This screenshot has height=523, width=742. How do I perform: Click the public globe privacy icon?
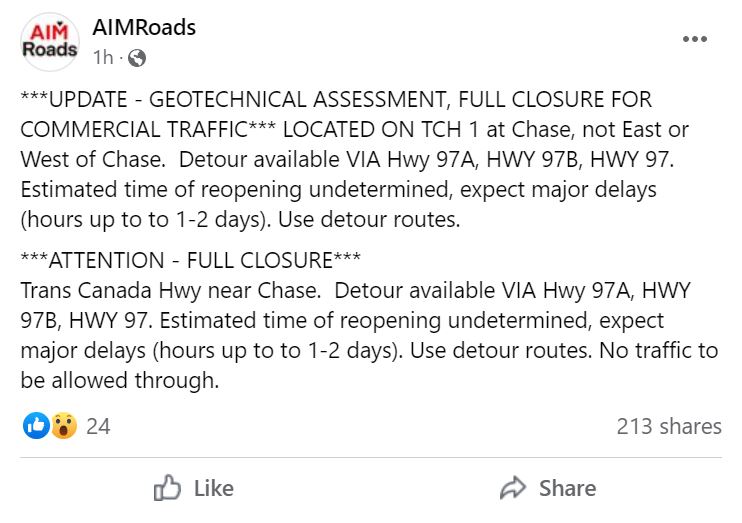137,58
